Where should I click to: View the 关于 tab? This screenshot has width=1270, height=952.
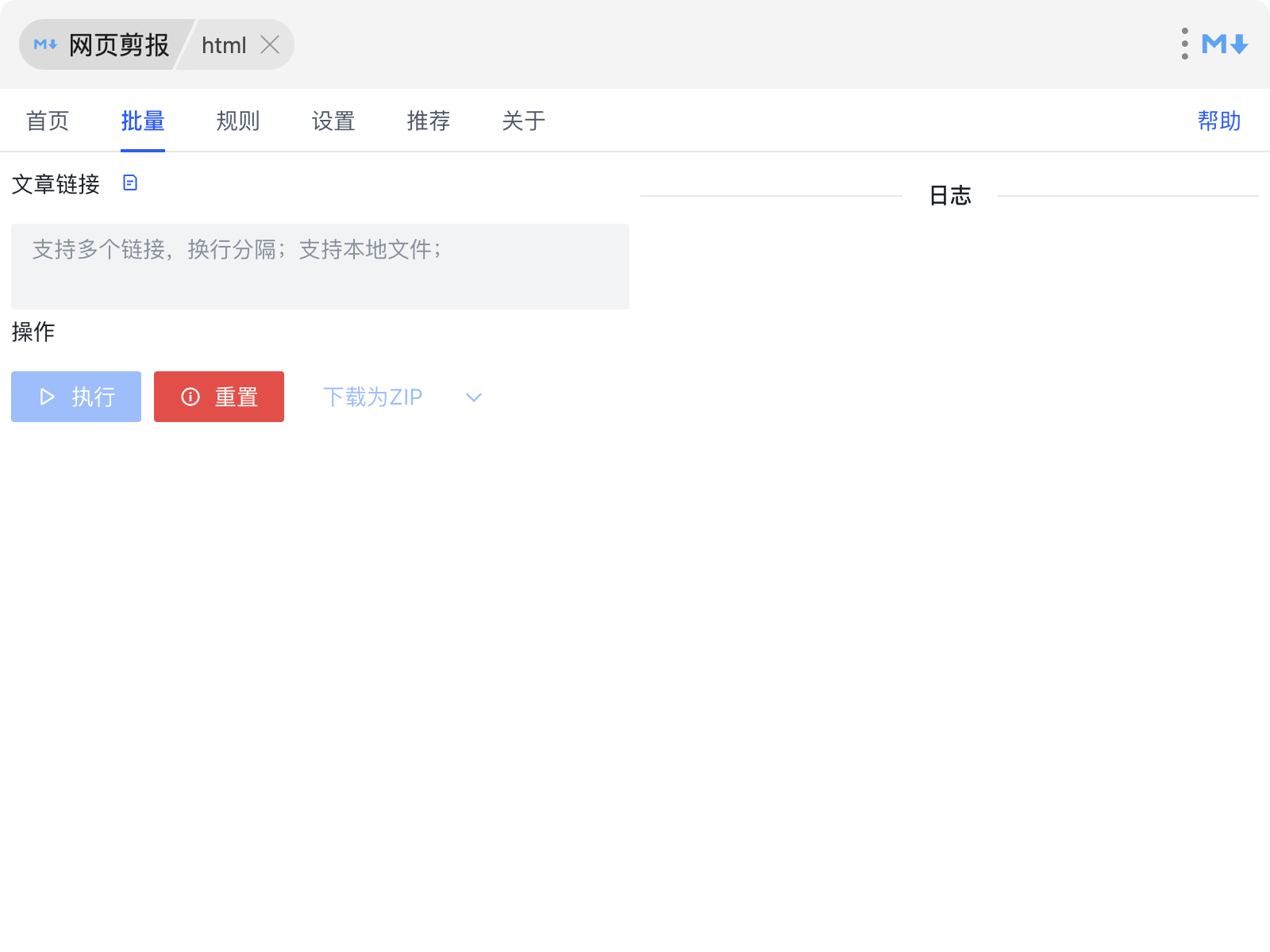pos(524,121)
